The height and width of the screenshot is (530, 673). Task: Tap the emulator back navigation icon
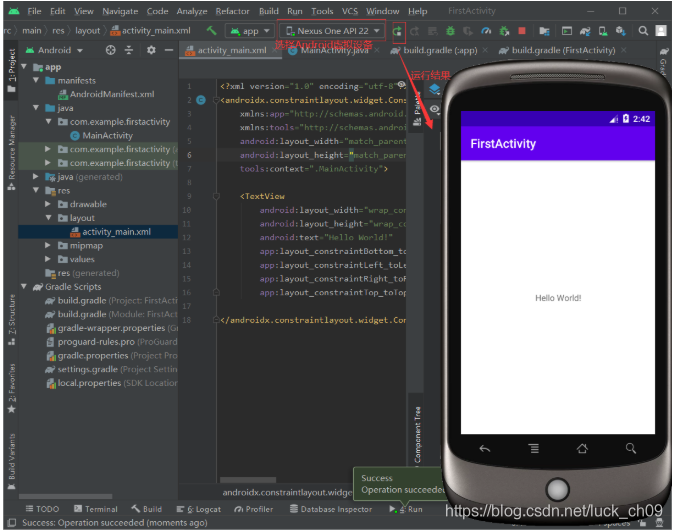485,449
